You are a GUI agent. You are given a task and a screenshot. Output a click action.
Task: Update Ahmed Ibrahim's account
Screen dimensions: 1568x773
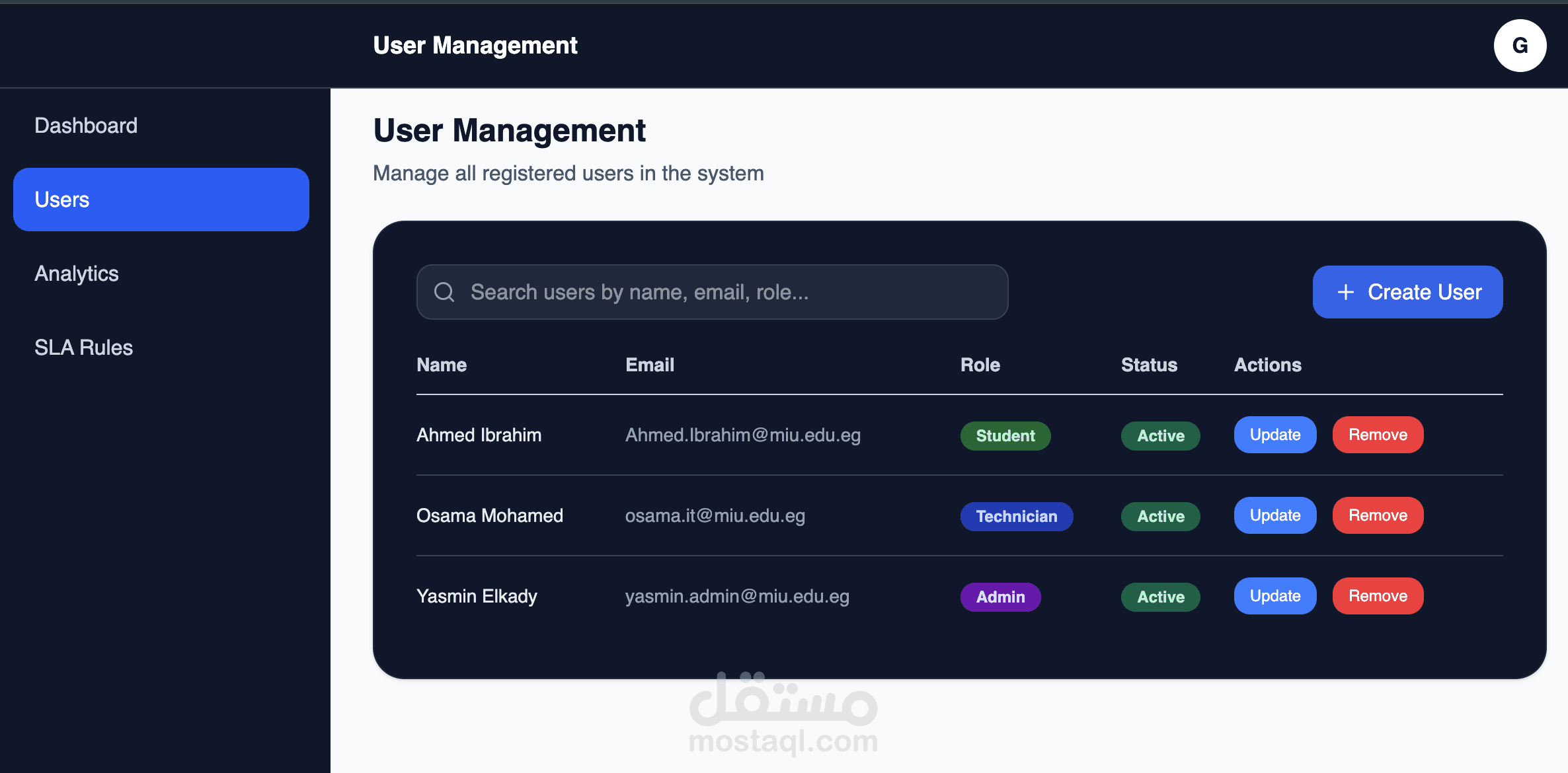tap(1274, 435)
